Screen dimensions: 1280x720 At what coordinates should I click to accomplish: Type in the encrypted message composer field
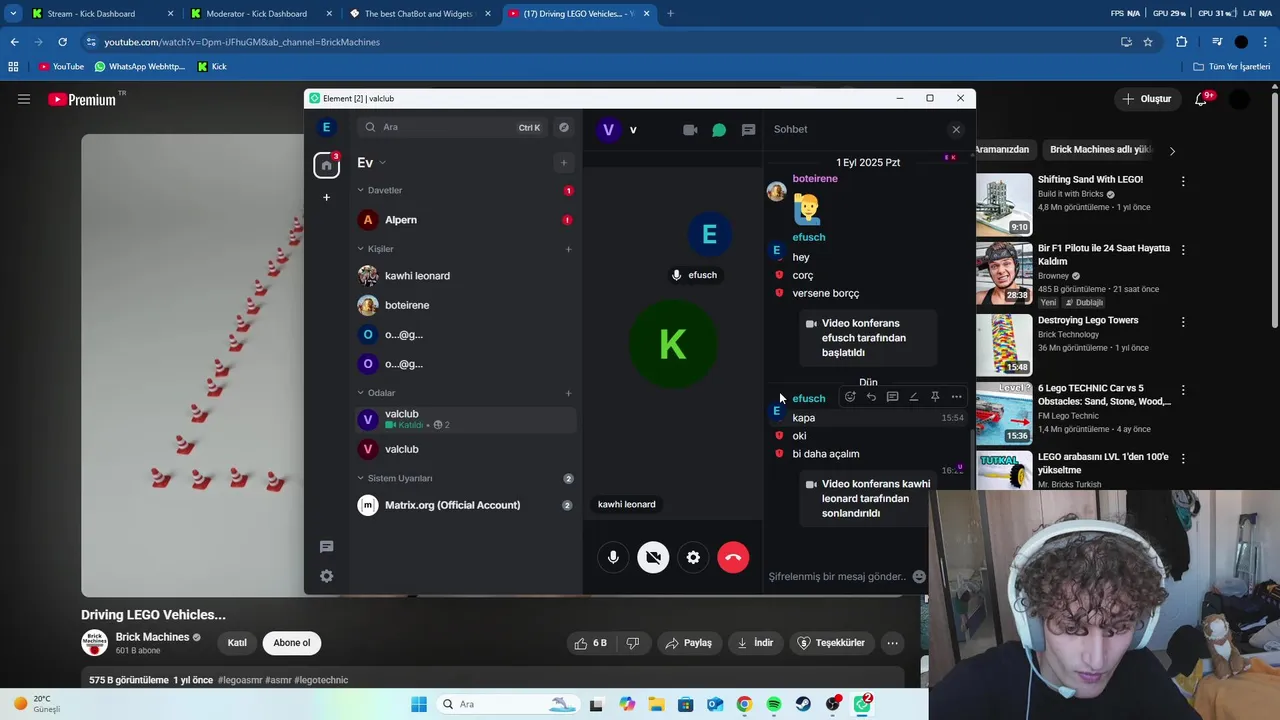point(838,576)
